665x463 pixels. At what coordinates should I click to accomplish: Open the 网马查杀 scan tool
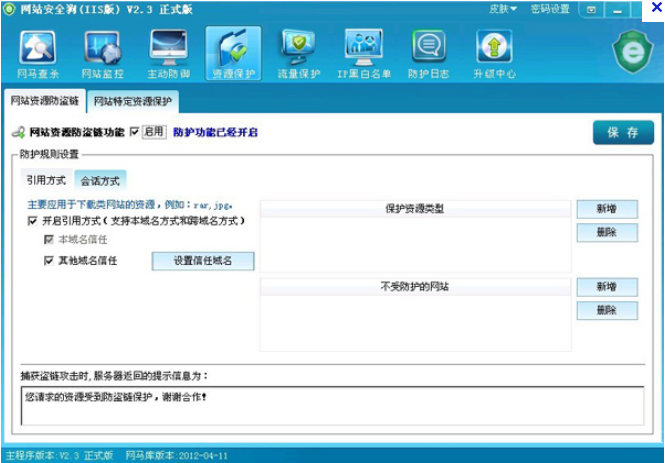tap(39, 53)
